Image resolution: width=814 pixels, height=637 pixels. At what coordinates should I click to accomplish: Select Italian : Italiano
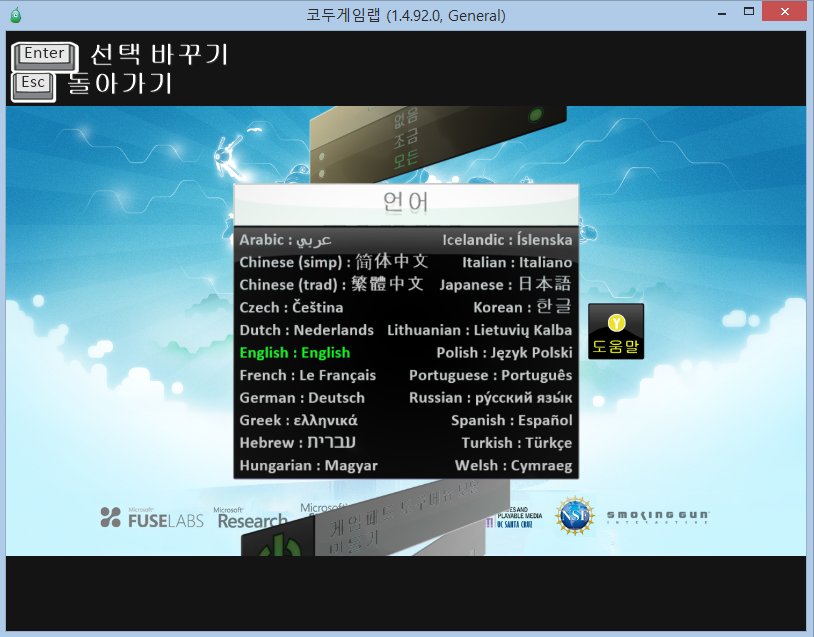[517, 262]
